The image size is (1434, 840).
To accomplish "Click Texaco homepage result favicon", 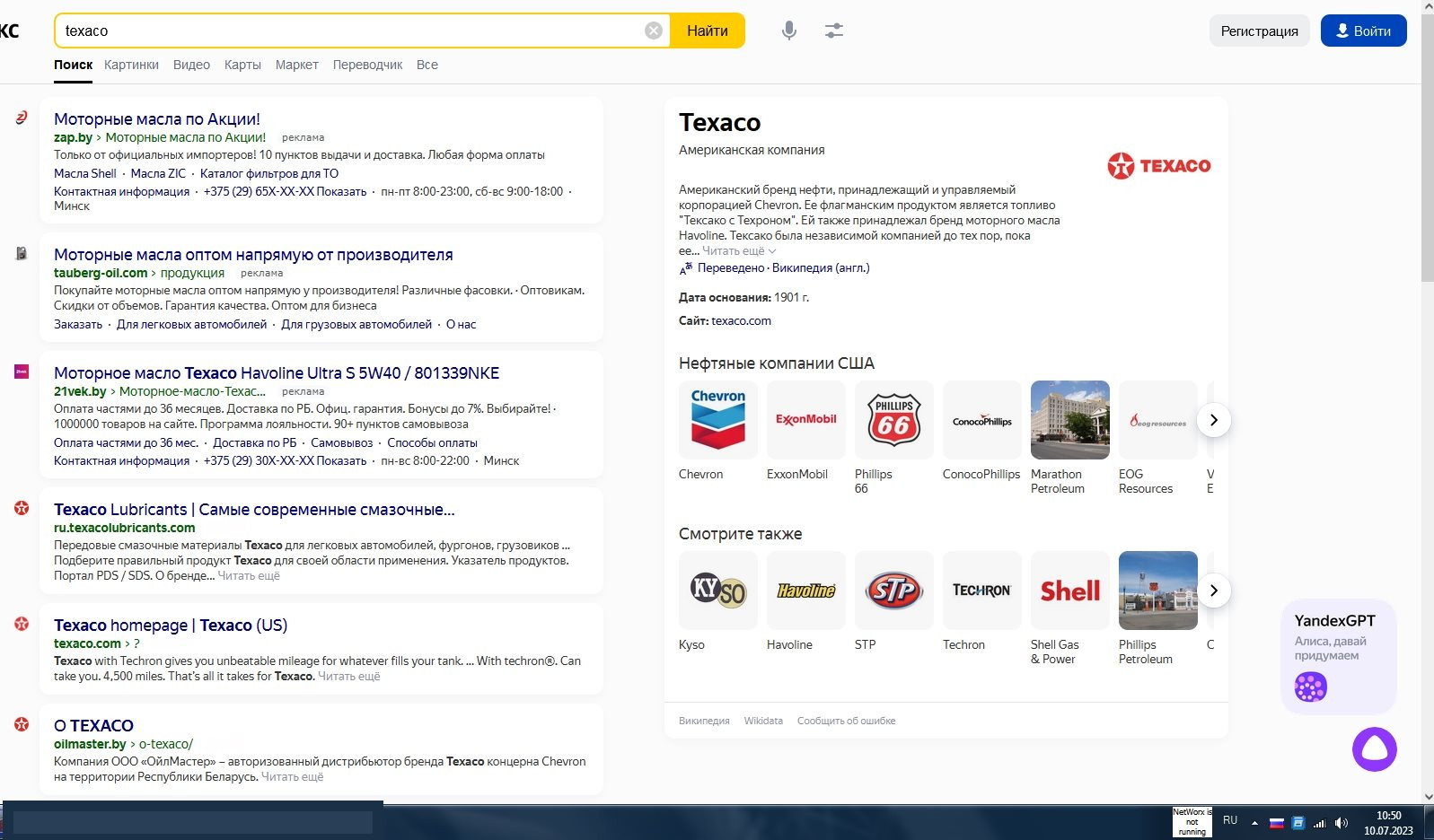I will click(x=22, y=624).
